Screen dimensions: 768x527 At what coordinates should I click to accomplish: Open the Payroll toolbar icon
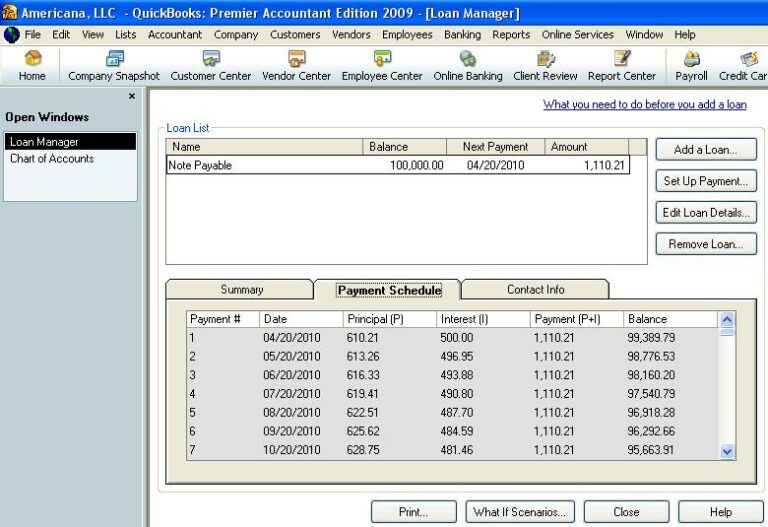pyautogui.click(x=691, y=65)
